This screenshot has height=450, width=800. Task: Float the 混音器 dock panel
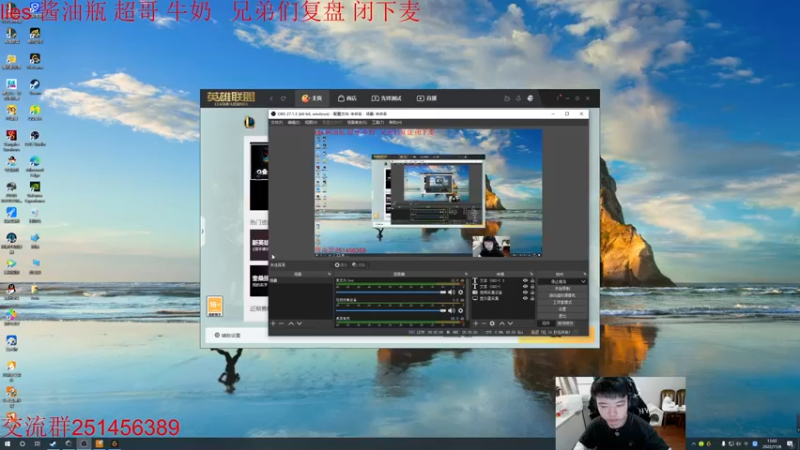point(466,274)
